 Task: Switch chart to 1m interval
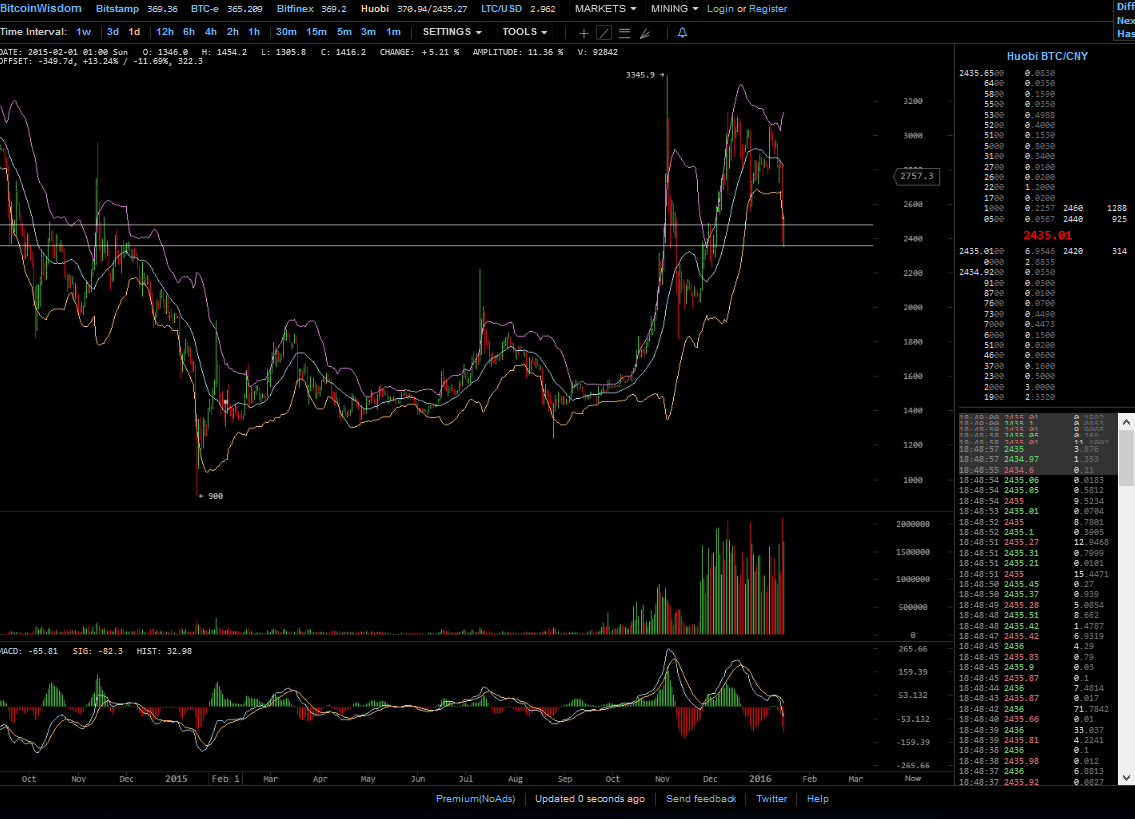click(393, 32)
